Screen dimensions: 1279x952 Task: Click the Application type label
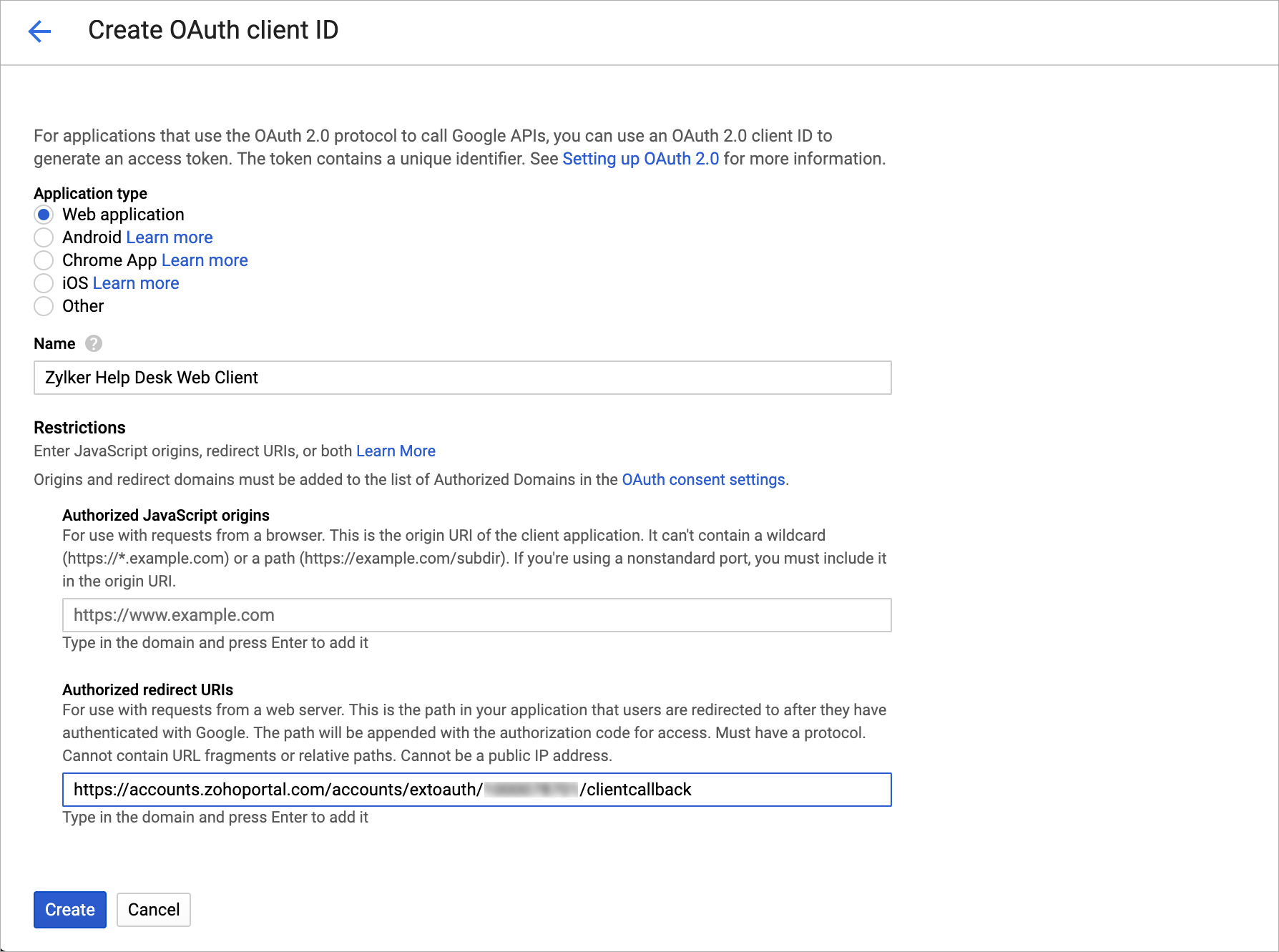point(90,194)
